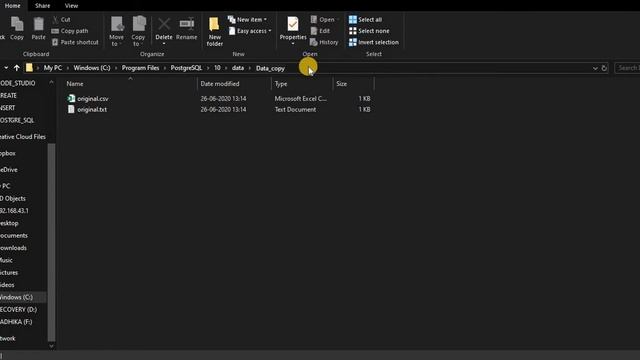This screenshot has height=360, width=640.
Task: Expand breadcrumb arrow after PostgreSQL
Action: point(208,68)
